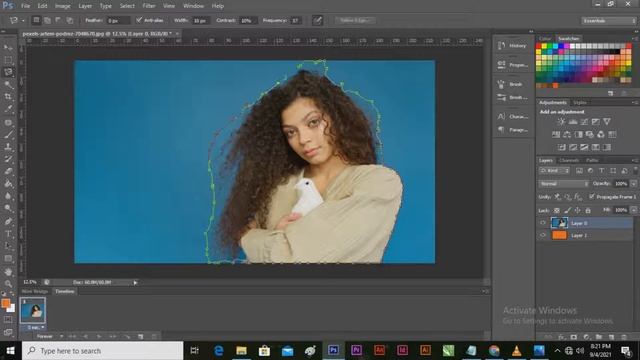The height and width of the screenshot is (360, 640).
Task: Select the Hand tool
Action: coord(8,271)
